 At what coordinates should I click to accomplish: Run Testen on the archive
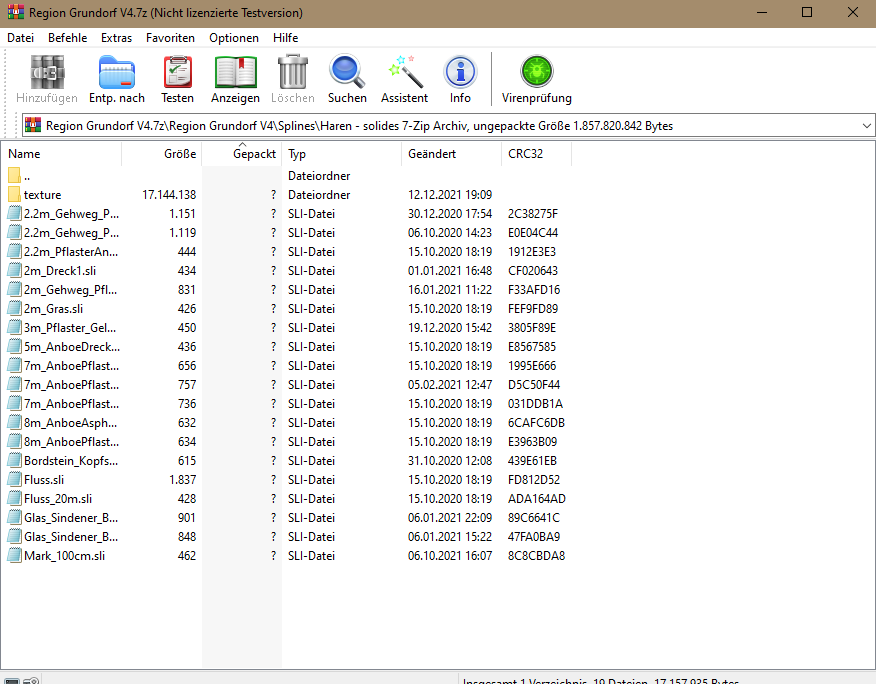178,73
